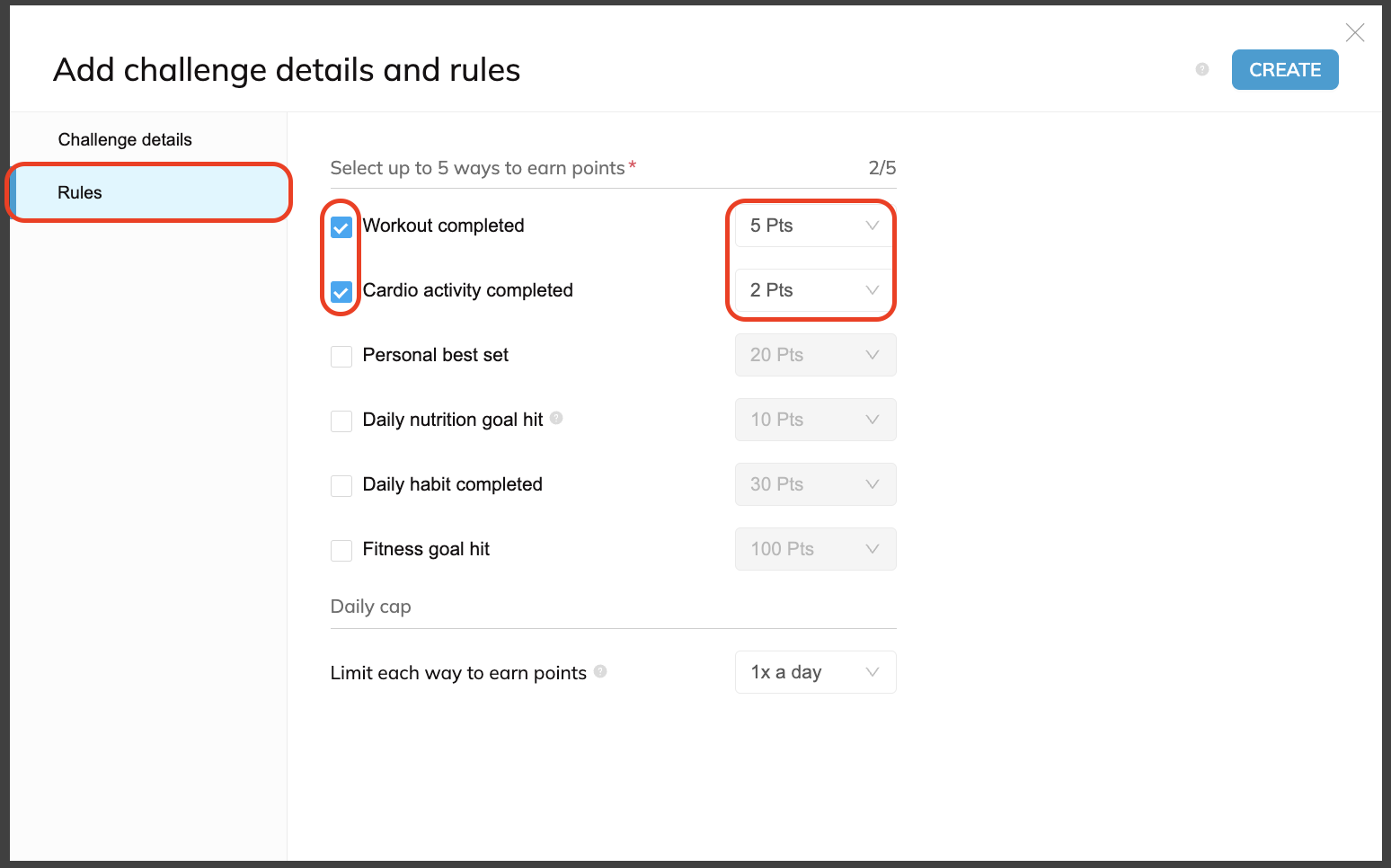Expand the 30 Pts dropdown for Daily habit
This screenshot has height=868, width=1391.
click(x=816, y=484)
